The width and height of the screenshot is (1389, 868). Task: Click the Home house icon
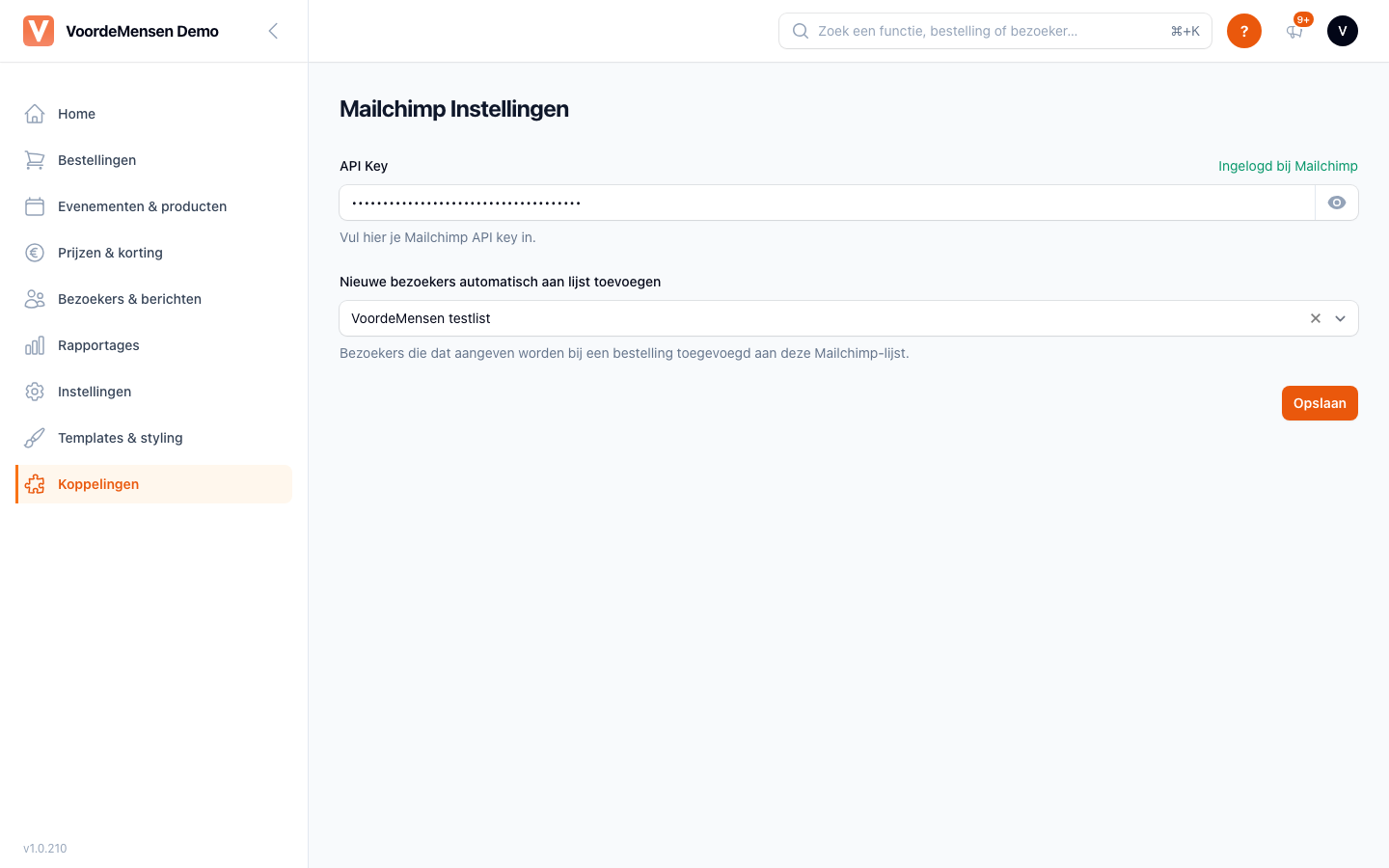(35, 114)
